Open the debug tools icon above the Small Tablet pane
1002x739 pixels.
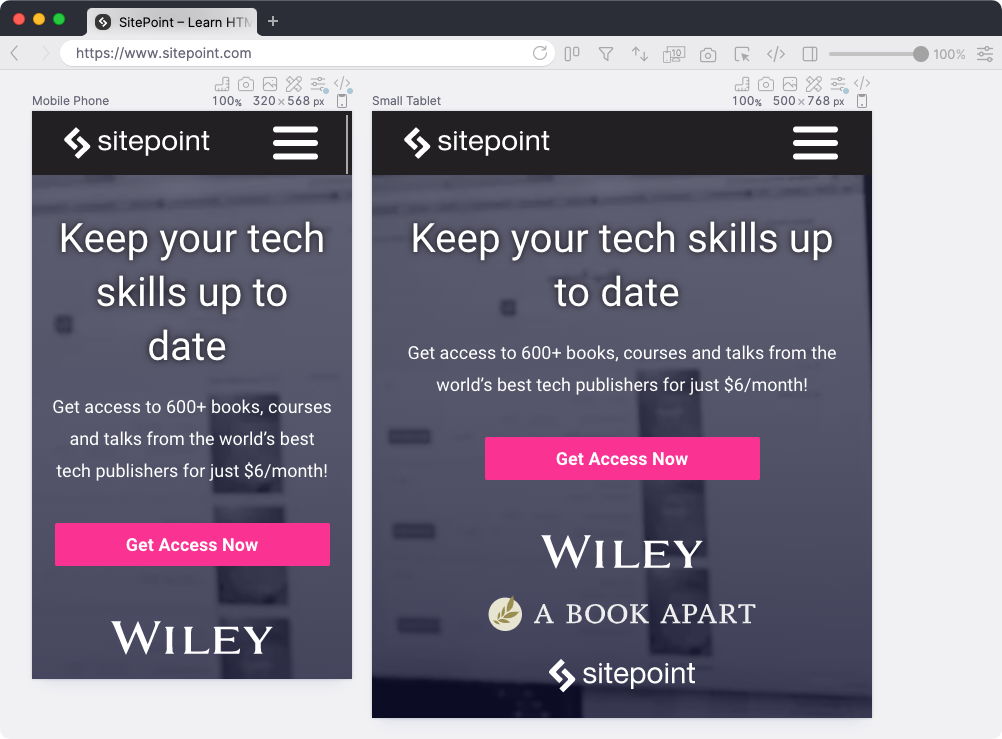tap(813, 85)
